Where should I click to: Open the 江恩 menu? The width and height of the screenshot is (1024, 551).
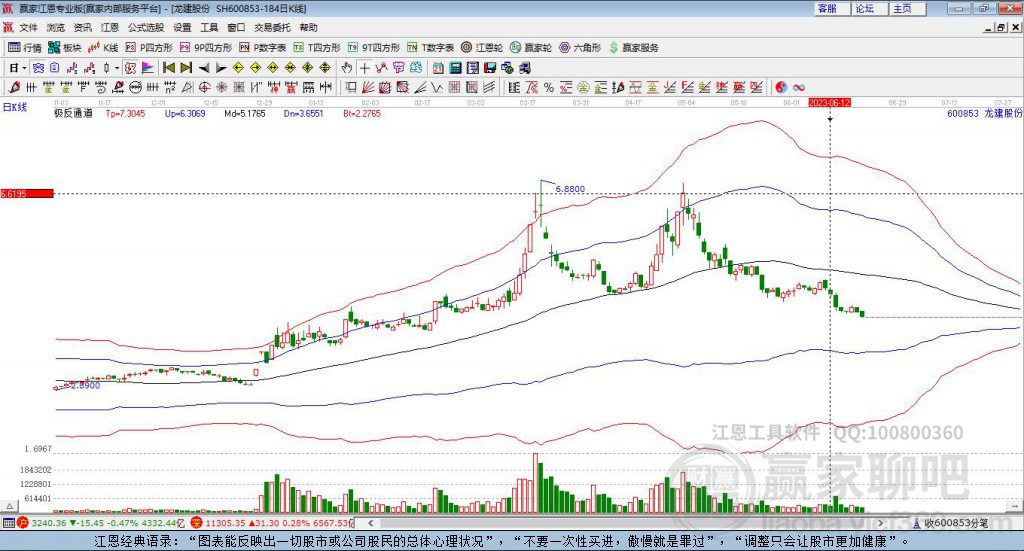110,27
